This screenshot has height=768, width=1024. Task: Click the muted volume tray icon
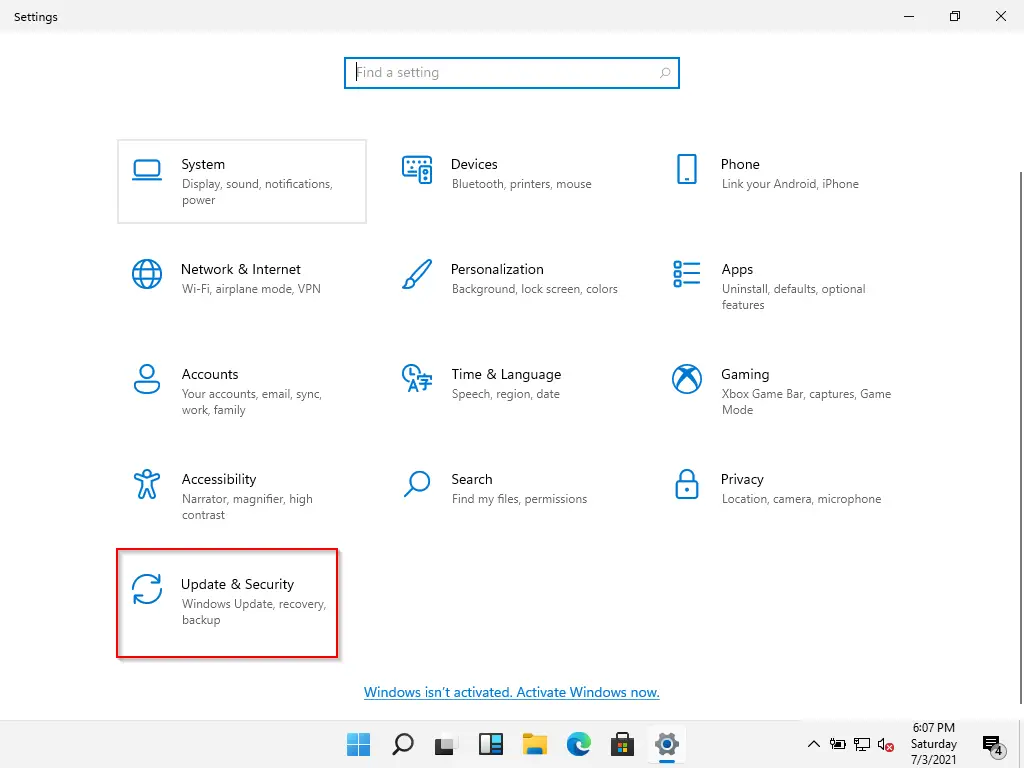pos(886,744)
